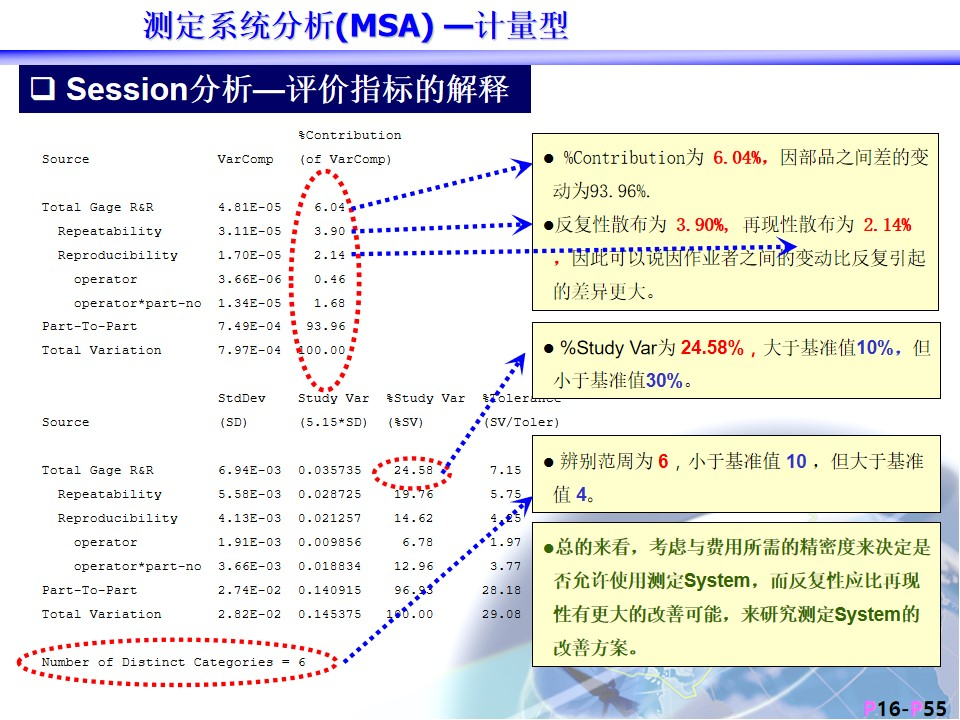This screenshot has width=960, height=720.
Task: Click the red 24.58% in Study Var note
Action: [714, 349]
